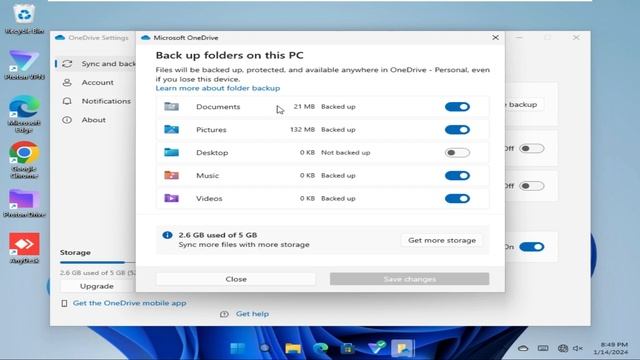Click the Videos folder icon
Viewport: 640px width, 360px height.
pos(171,198)
